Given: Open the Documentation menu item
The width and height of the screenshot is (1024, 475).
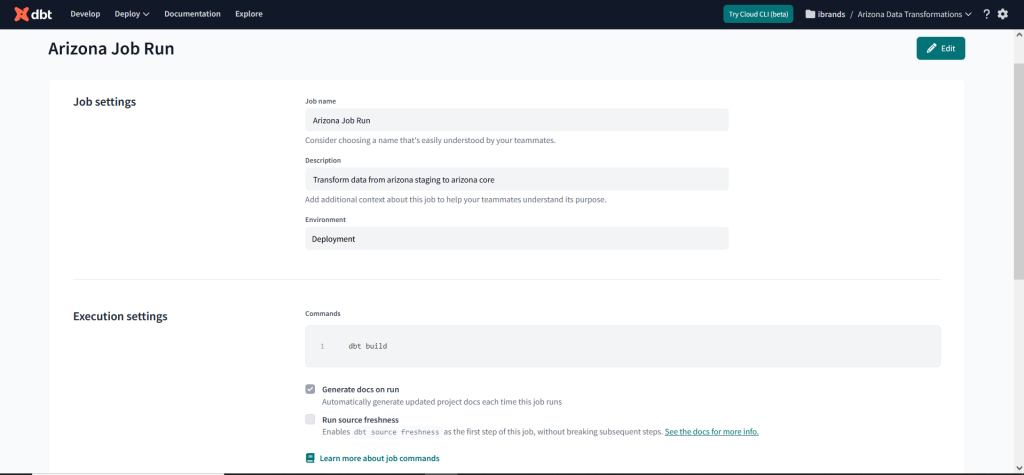Looking at the screenshot, I should 192,14.
